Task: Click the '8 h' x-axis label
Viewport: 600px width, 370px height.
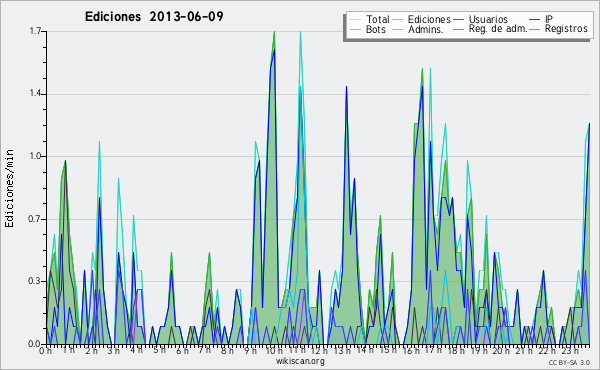Action: pyautogui.click(x=227, y=351)
